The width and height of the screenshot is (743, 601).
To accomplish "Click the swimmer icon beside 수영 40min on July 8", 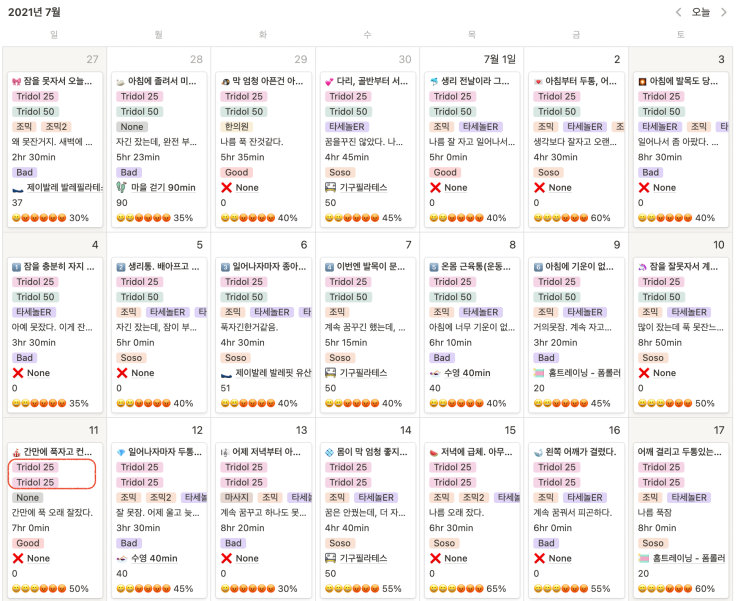I will [435, 373].
